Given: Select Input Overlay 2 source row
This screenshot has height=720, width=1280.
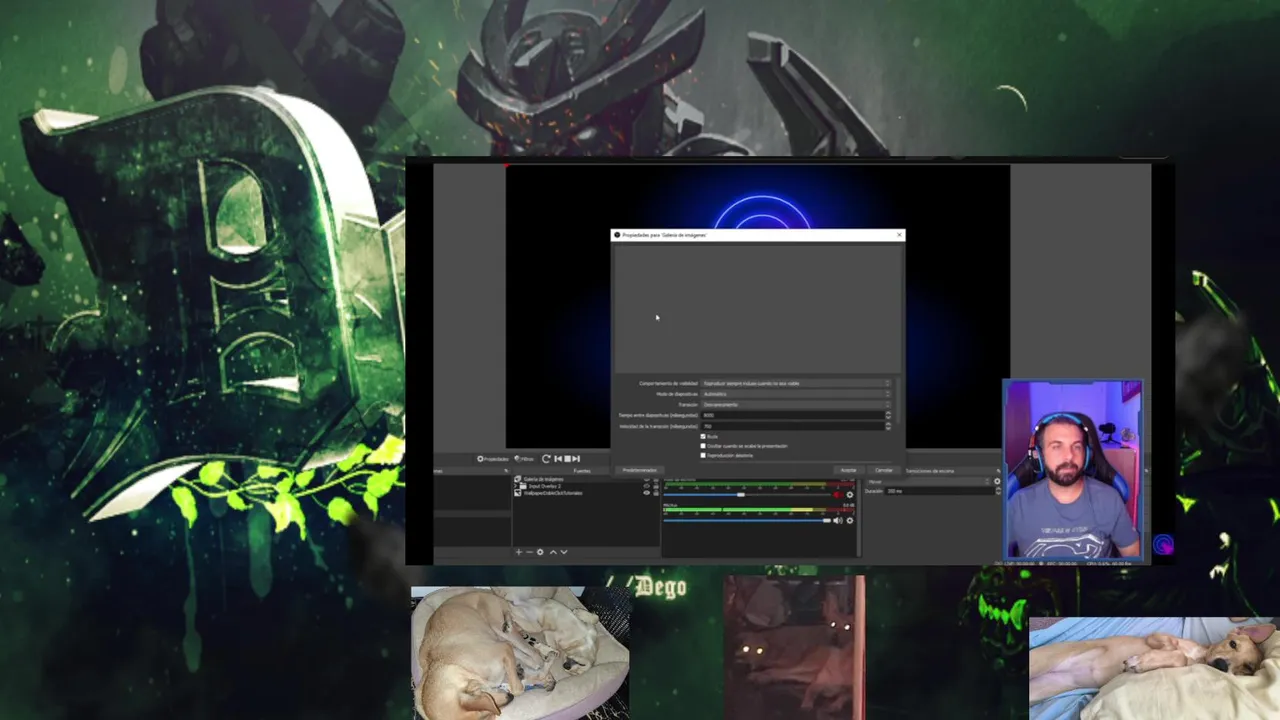Looking at the screenshot, I should 585,486.
